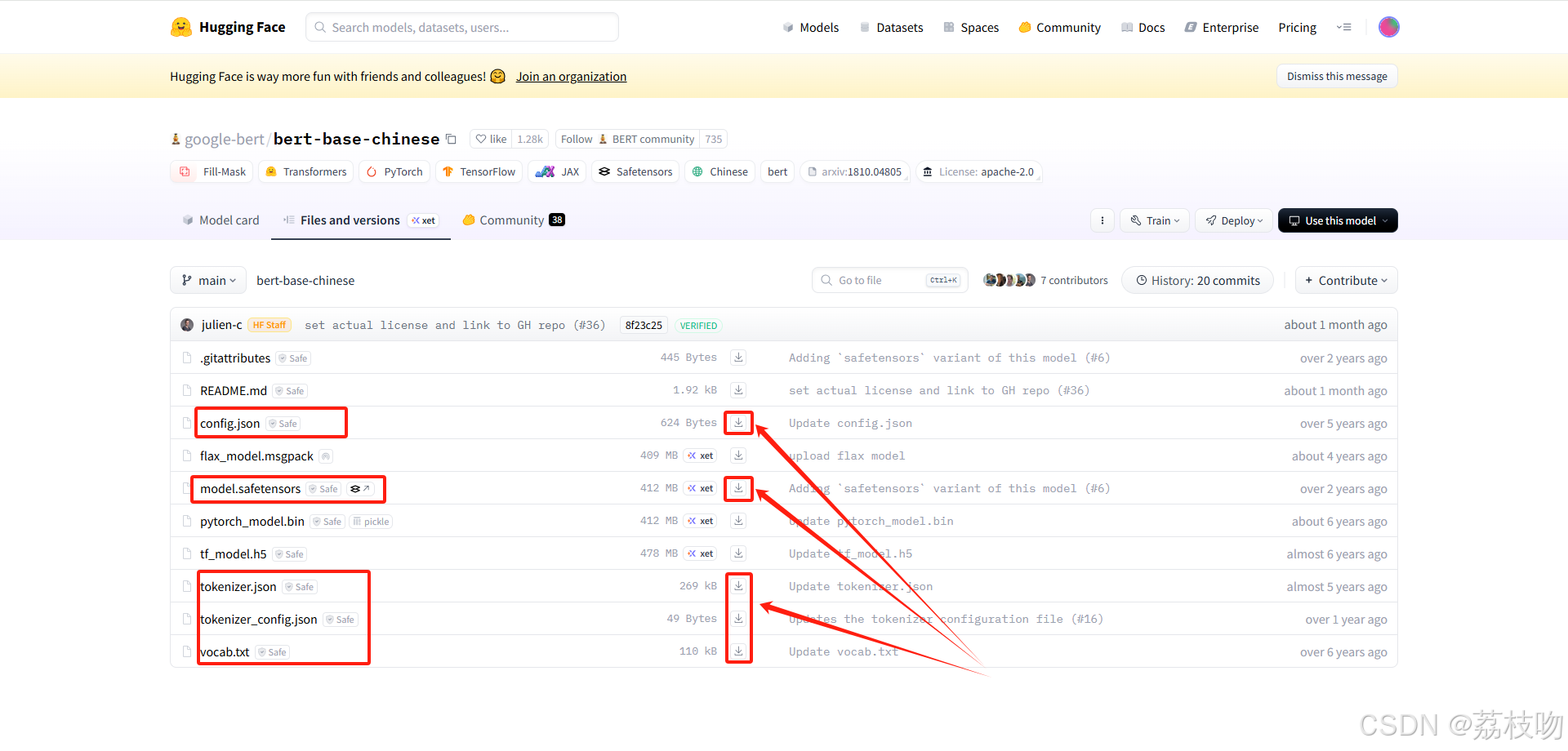1568x751 pixels.
Task: Click the TensorFlow tag
Action: [x=479, y=171]
